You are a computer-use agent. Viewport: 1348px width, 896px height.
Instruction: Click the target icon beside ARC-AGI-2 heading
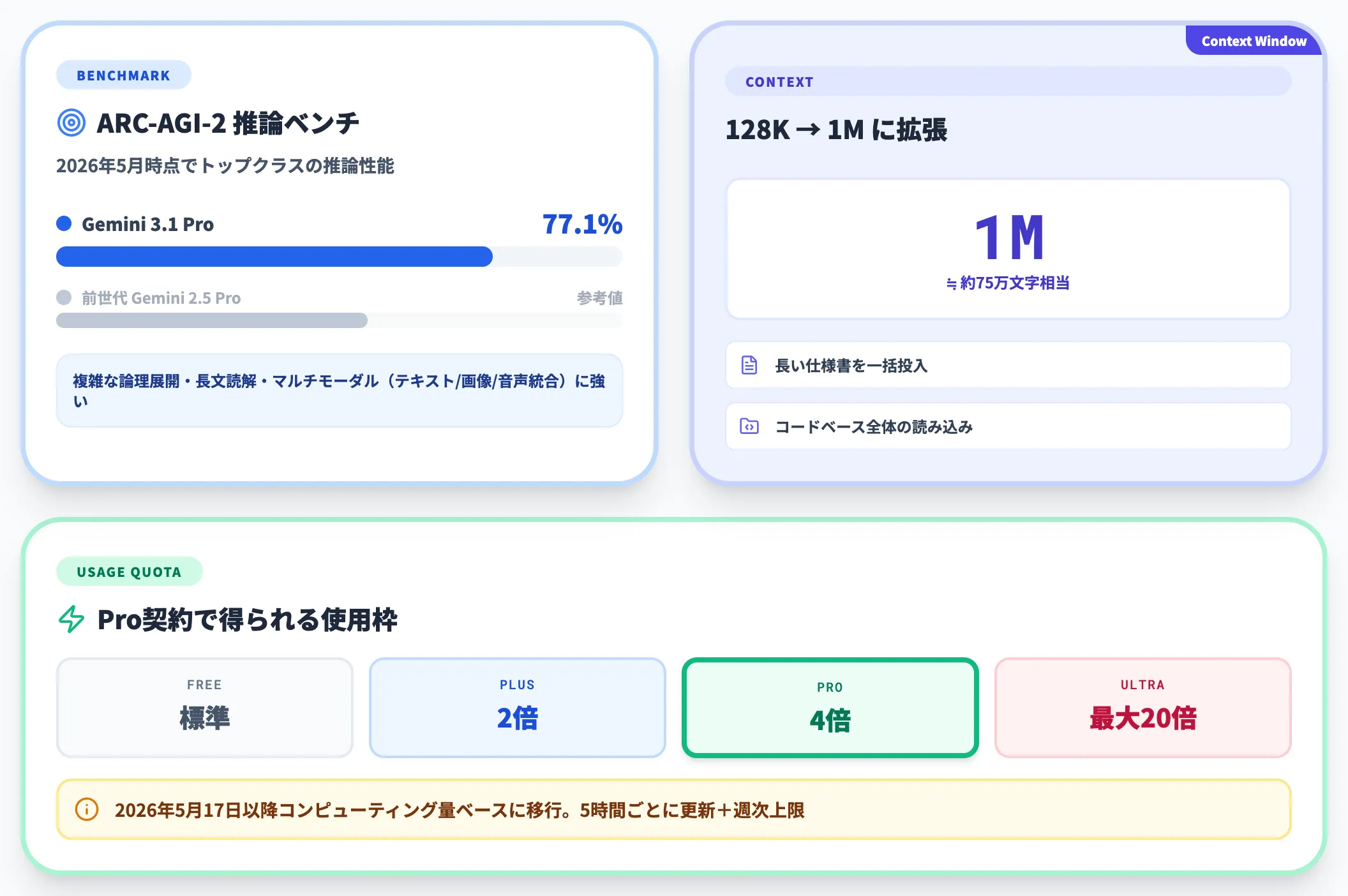[x=71, y=123]
